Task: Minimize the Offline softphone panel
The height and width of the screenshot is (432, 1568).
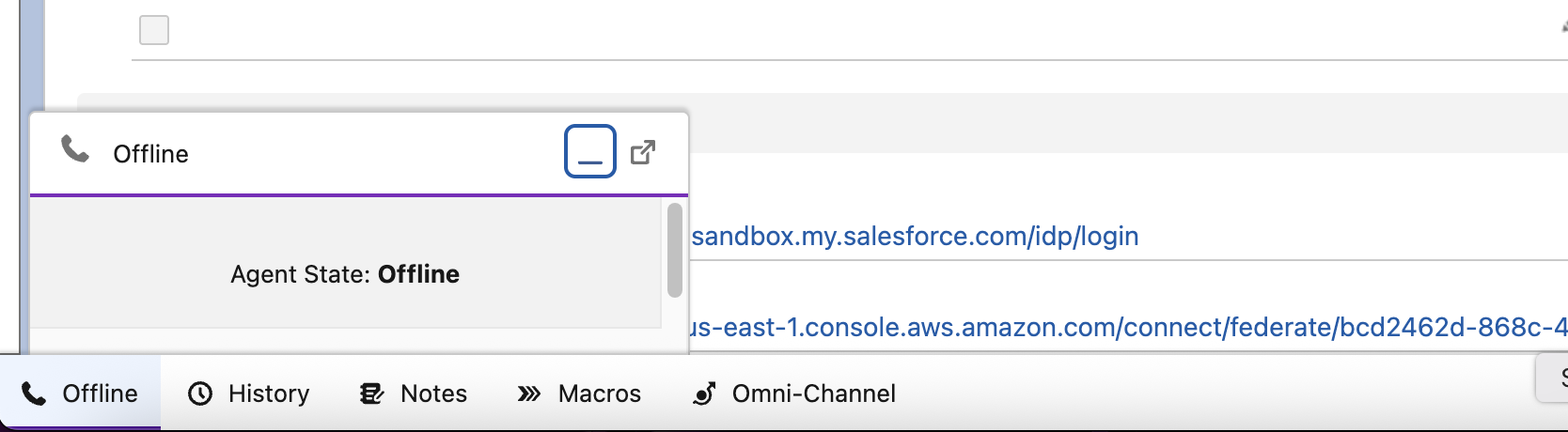Action: click(x=590, y=151)
